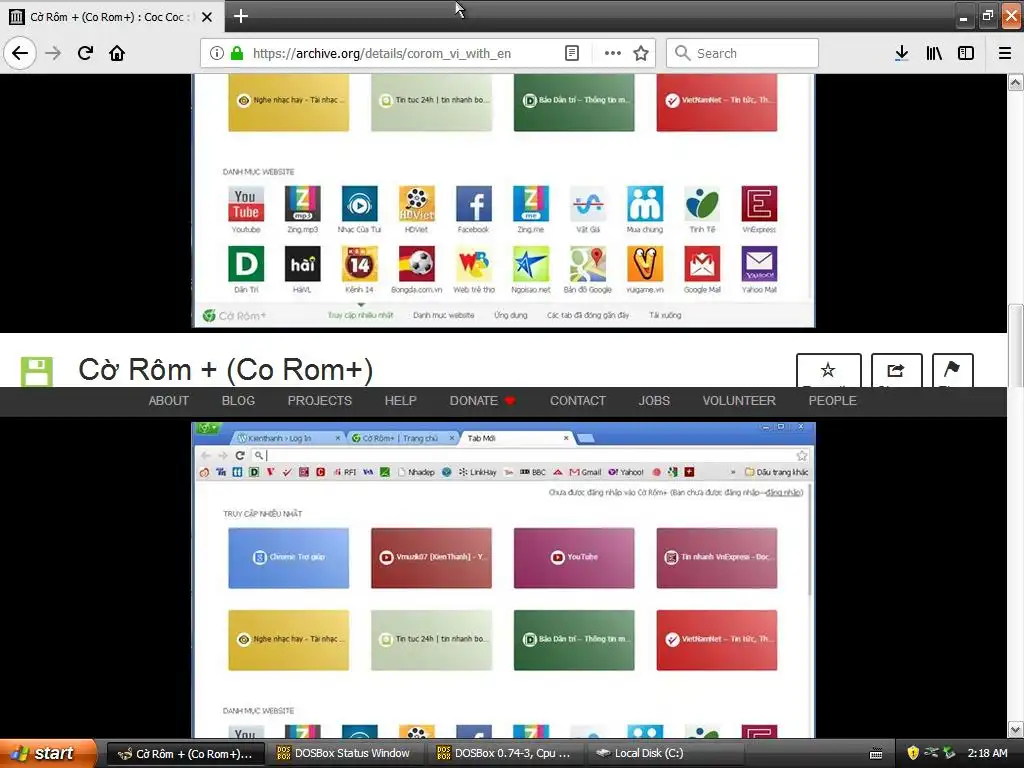Open BLOG in the archive navigation bar
The width and height of the screenshot is (1024, 768).
[x=238, y=400]
